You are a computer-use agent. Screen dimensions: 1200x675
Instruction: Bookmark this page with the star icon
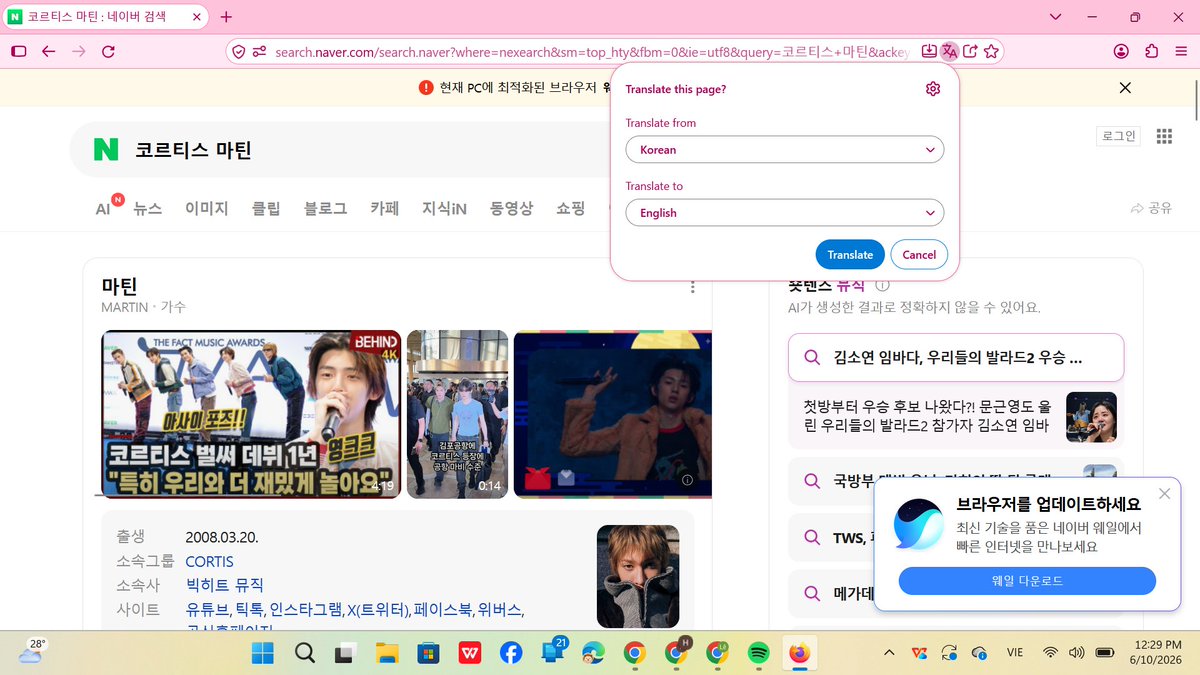pos(991,51)
